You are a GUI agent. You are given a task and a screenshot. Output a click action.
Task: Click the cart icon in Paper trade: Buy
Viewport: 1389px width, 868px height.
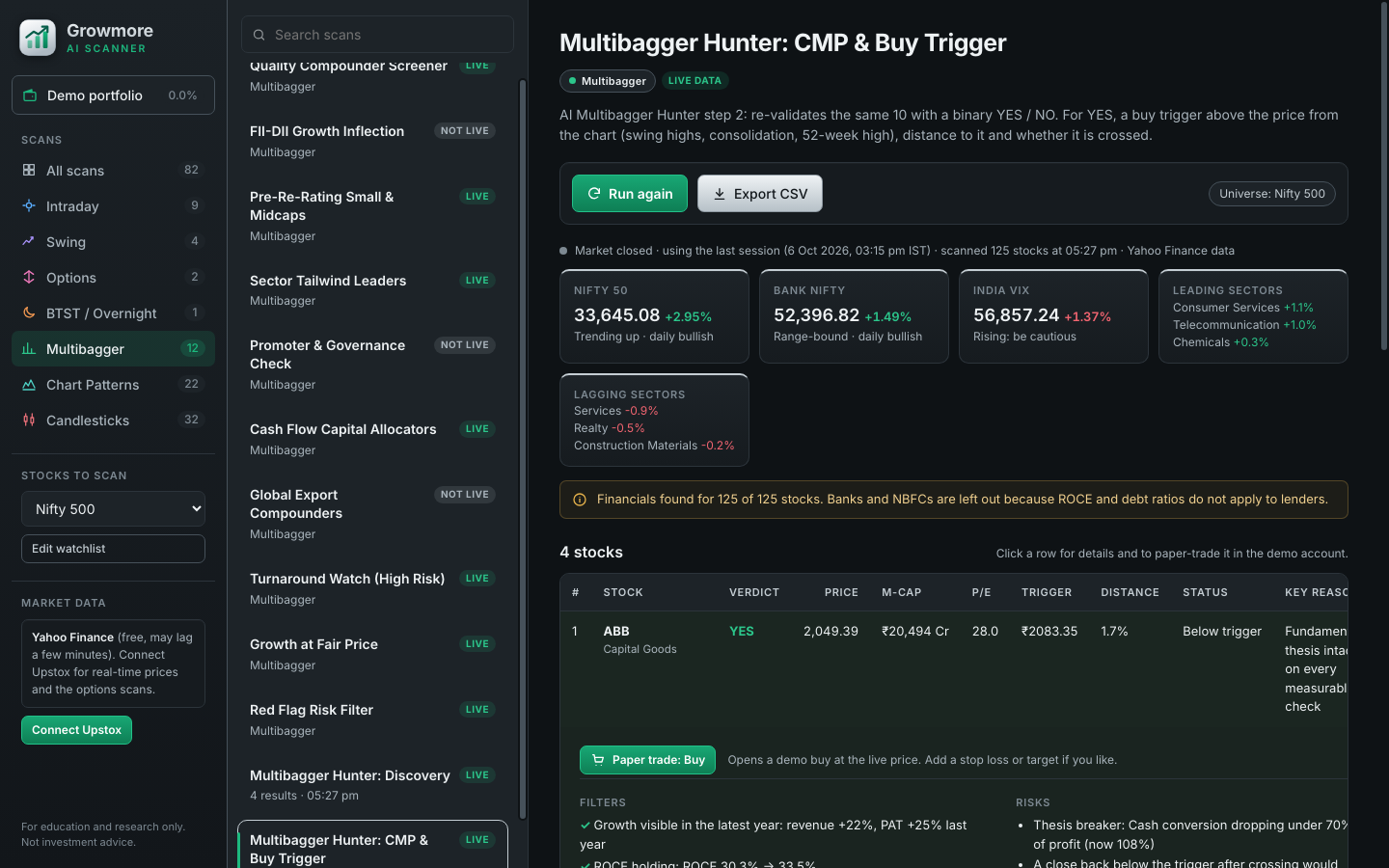click(x=598, y=760)
